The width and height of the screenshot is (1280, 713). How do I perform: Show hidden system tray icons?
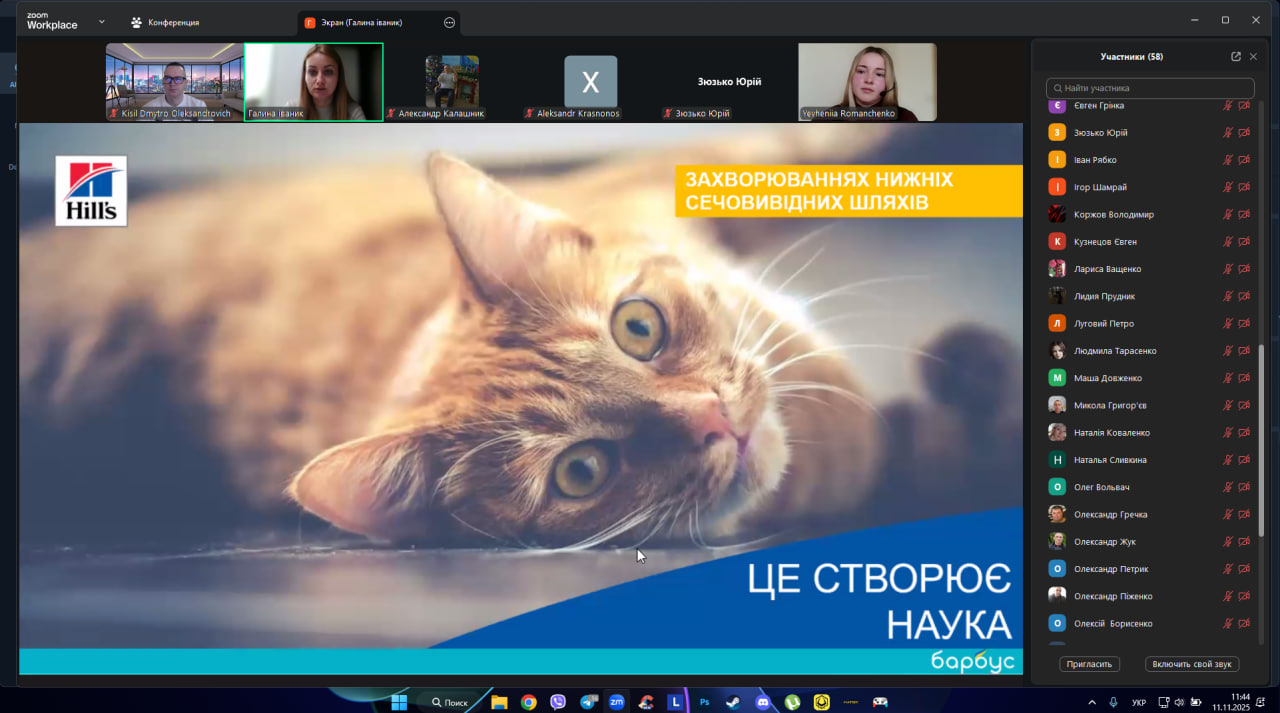click(1092, 702)
